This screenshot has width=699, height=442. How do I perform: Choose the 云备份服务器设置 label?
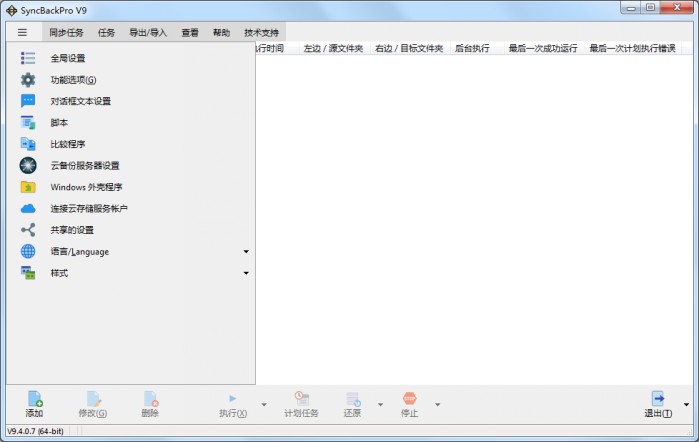click(85, 165)
